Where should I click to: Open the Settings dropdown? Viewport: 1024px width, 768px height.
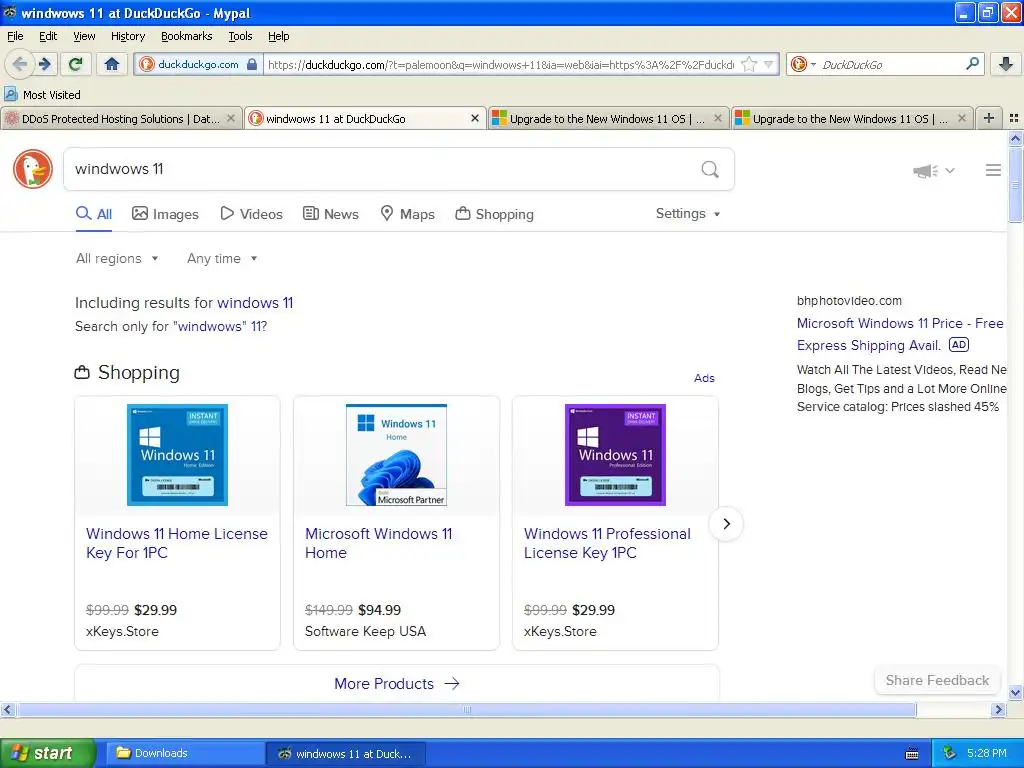[x=688, y=214]
